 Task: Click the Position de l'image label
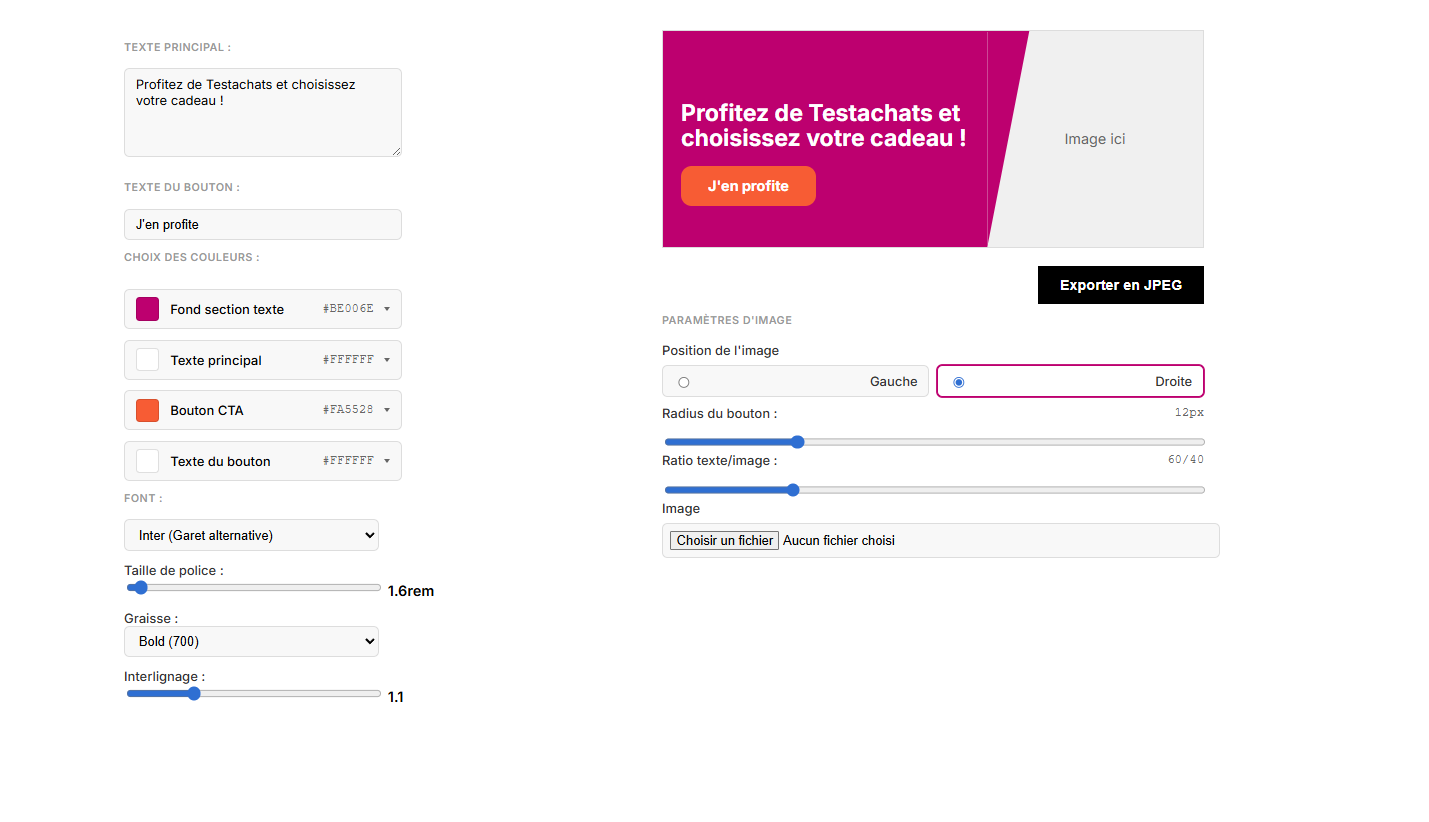click(x=720, y=350)
